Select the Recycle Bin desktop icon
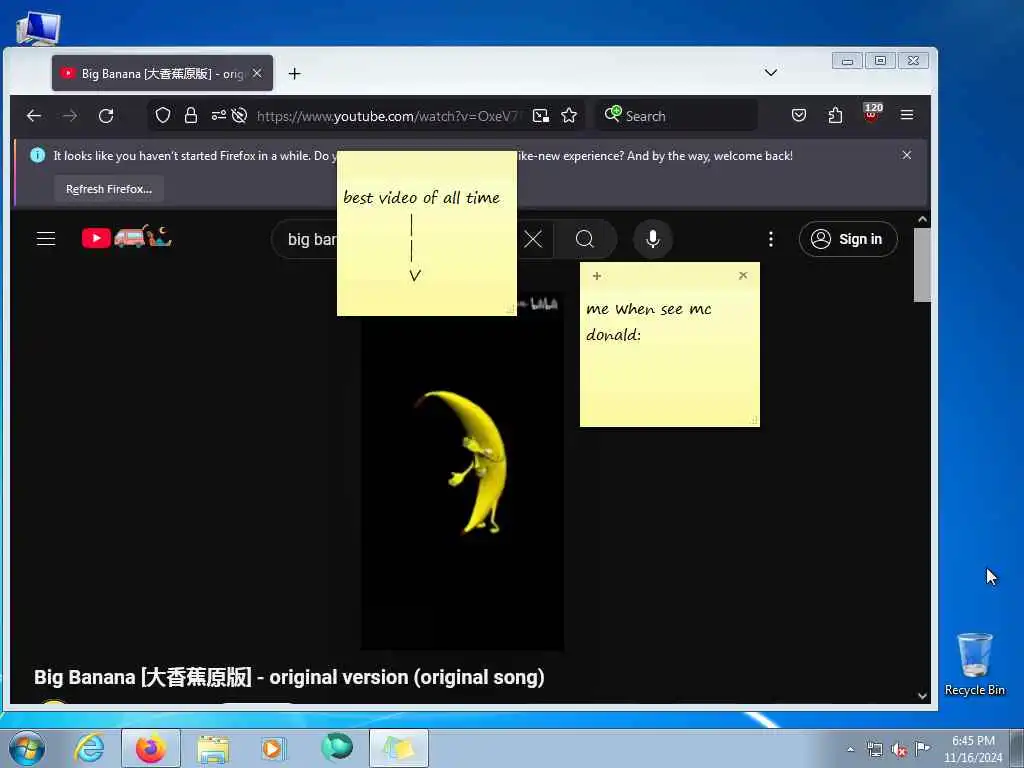Image resolution: width=1024 pixels, height=768 pixels. coord(974,664)
